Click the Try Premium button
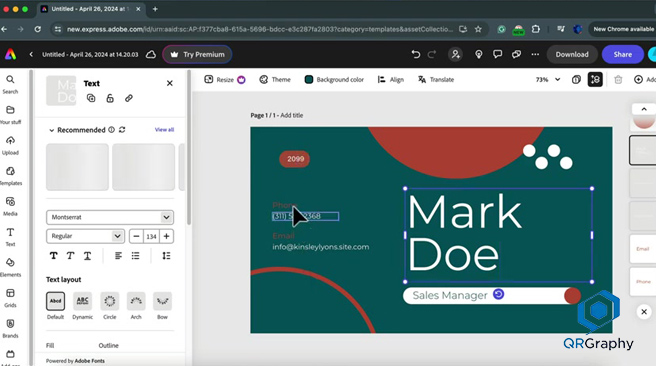656x366 pixels. (x=197, y=54)
